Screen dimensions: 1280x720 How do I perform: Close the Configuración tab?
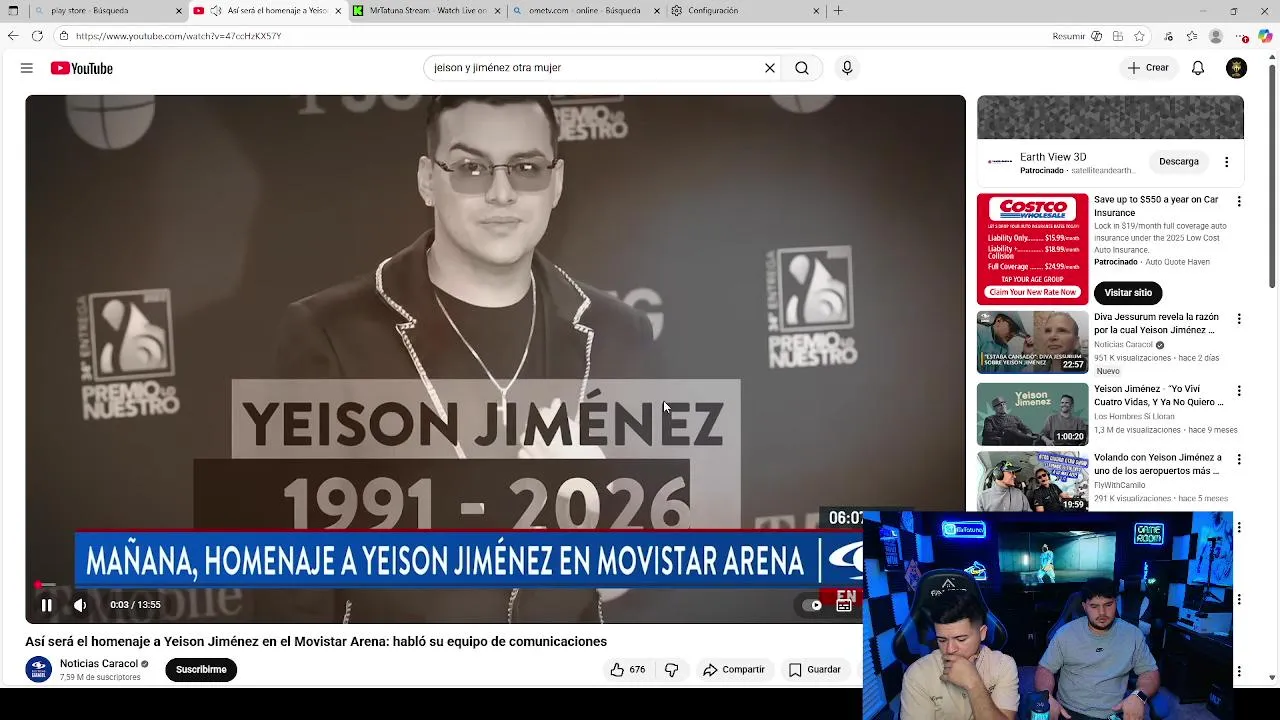coord(816,11)
